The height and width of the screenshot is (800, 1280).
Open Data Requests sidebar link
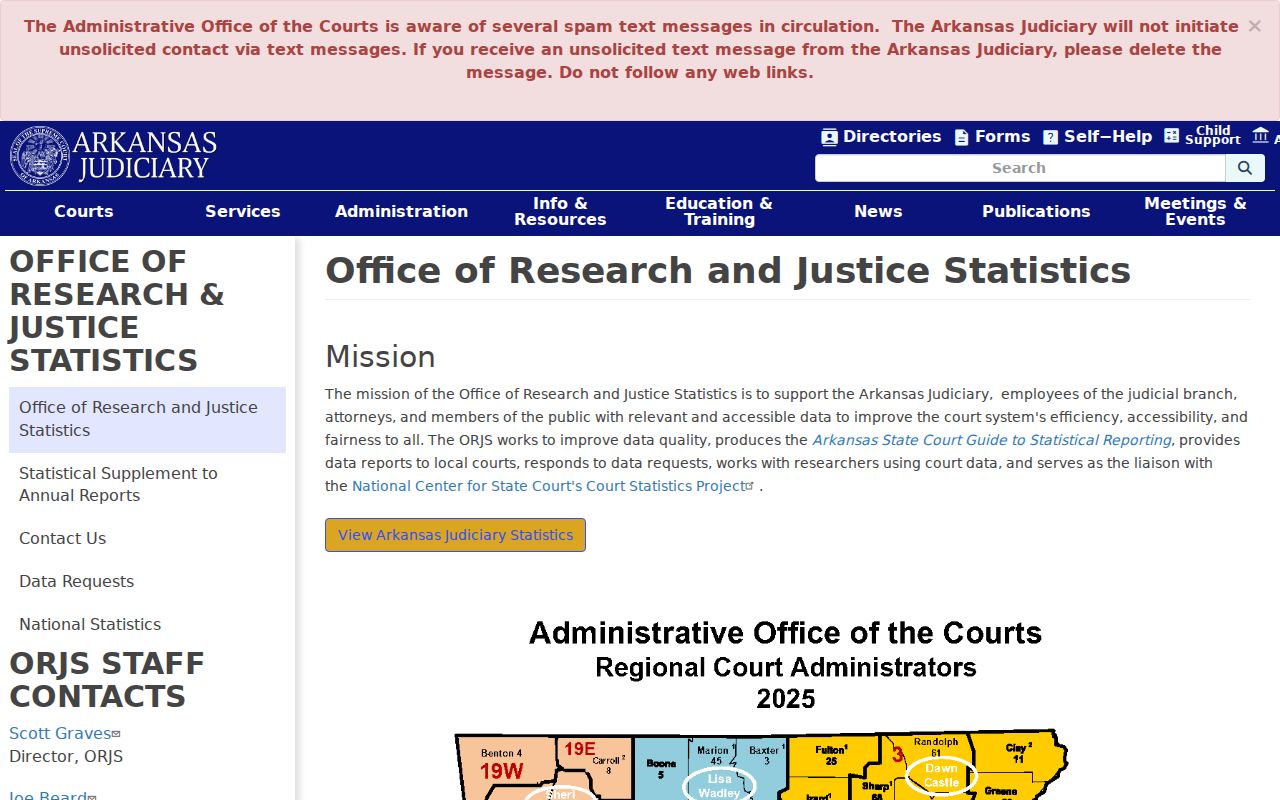coord(147,581)
